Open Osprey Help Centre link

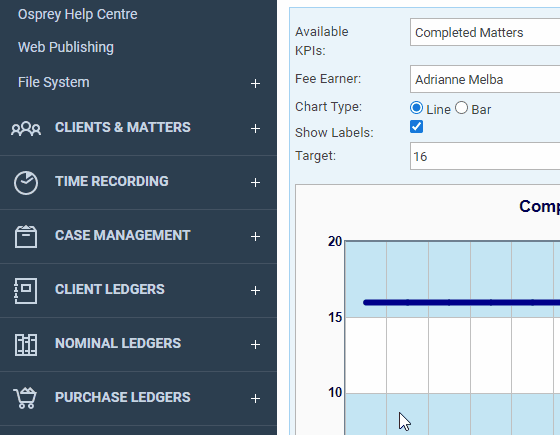tap(78, 14)
